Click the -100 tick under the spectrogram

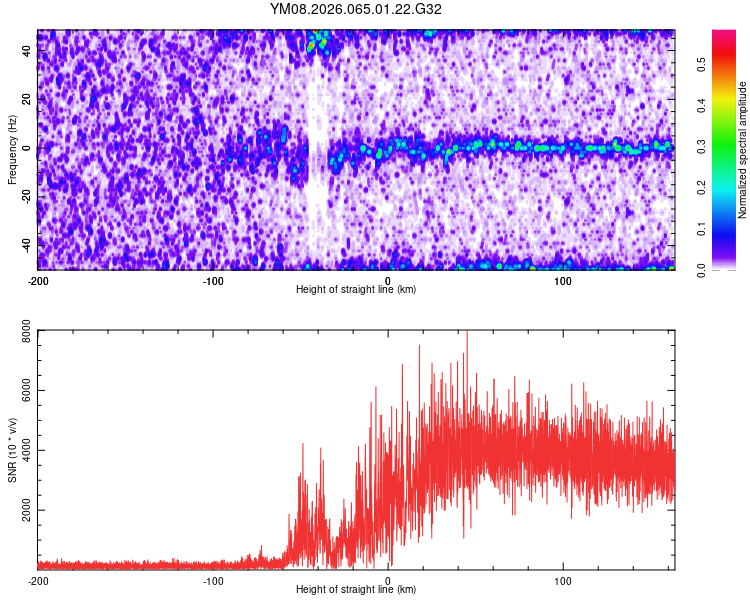pyautogui.click(x=212, y=280)
